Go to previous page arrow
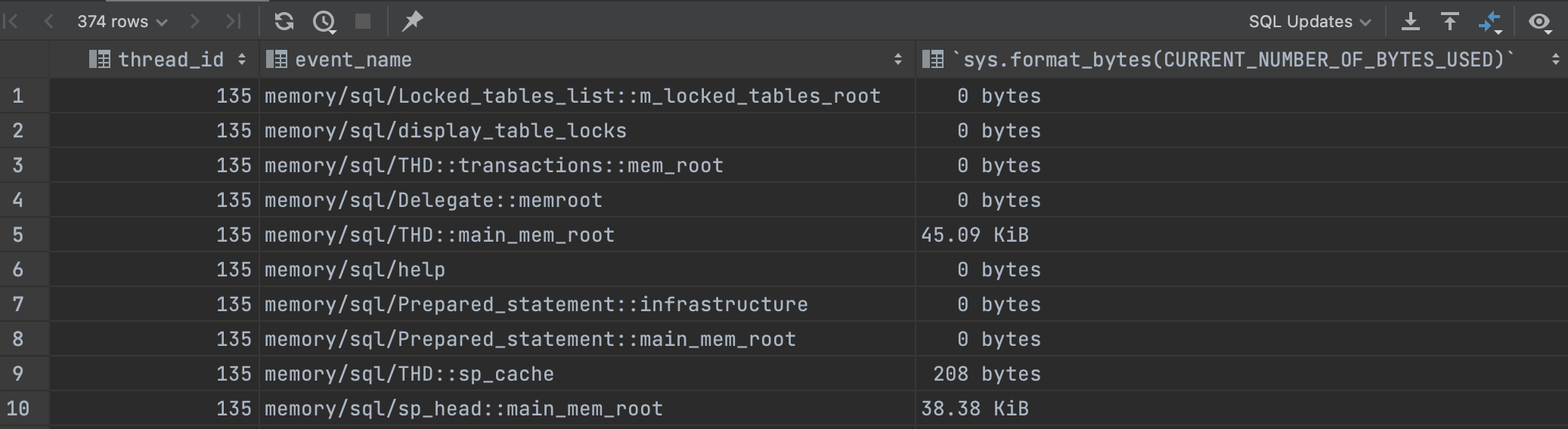Viewport: 1568px width, 429px height. [x=49, y=22]
